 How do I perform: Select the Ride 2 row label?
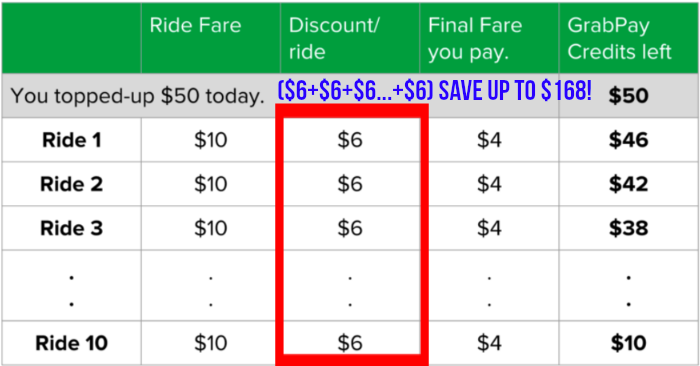(71, 184)
